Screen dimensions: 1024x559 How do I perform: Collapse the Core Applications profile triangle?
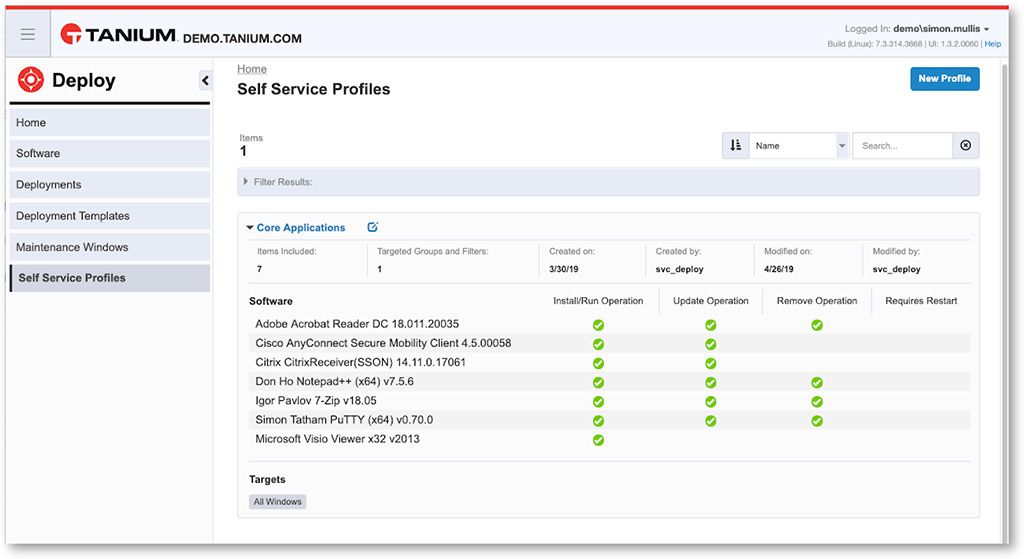pyautogui.click(x=249, y=227)
